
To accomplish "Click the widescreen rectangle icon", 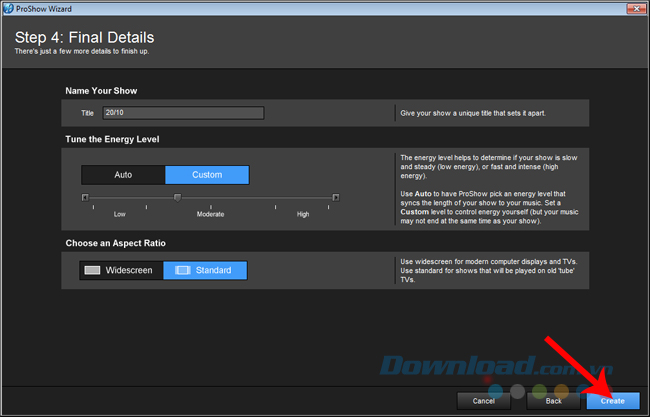I will pyautogui.click(x=93, y=270).
